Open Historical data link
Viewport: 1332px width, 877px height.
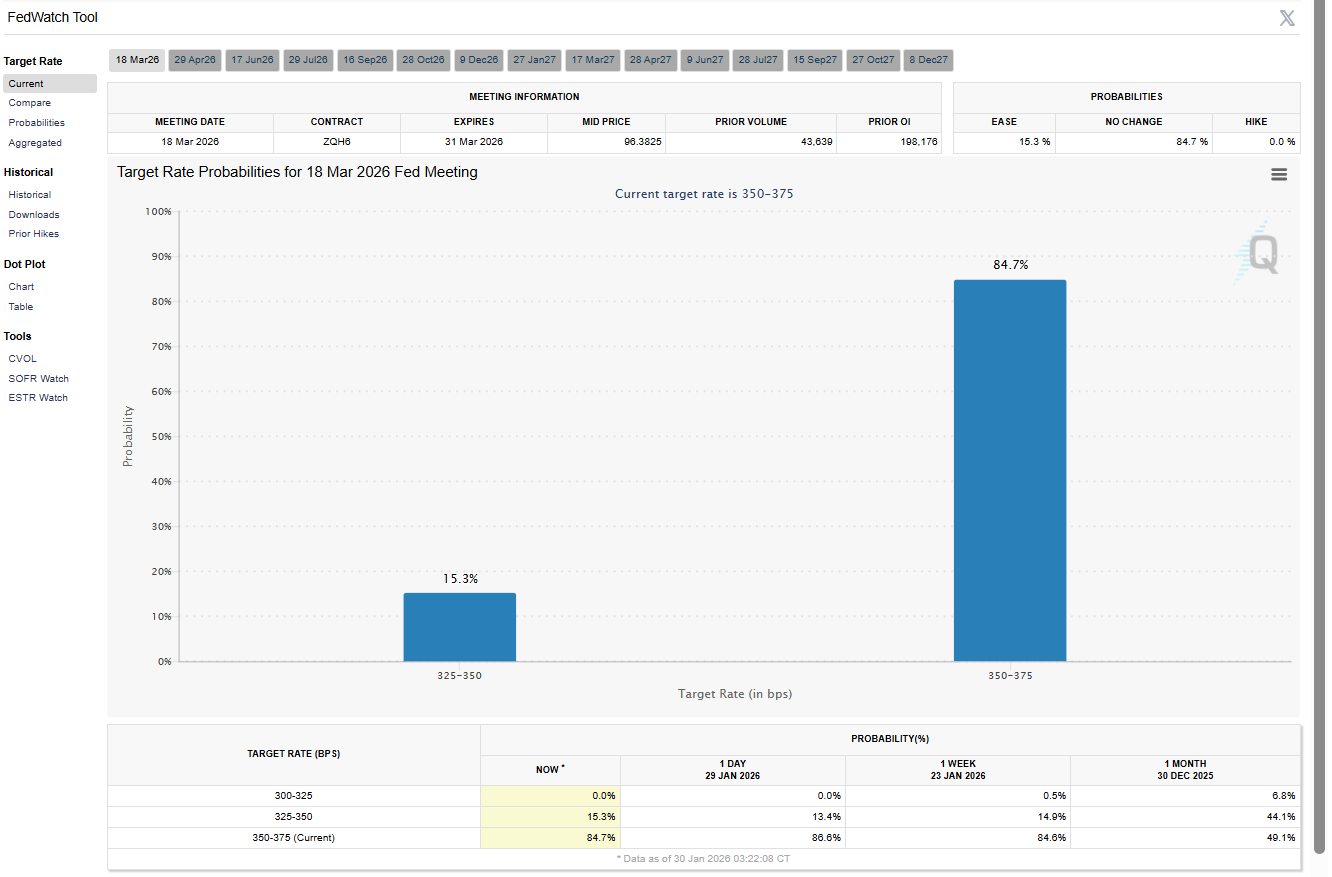click(30, 195)
